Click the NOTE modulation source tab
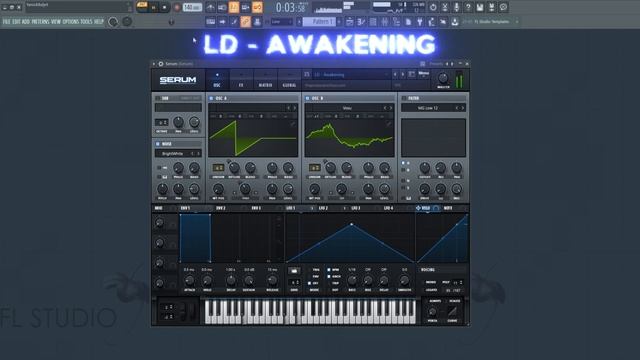The width and height of the screenshot is (640, 360). [x=448, y=208]
